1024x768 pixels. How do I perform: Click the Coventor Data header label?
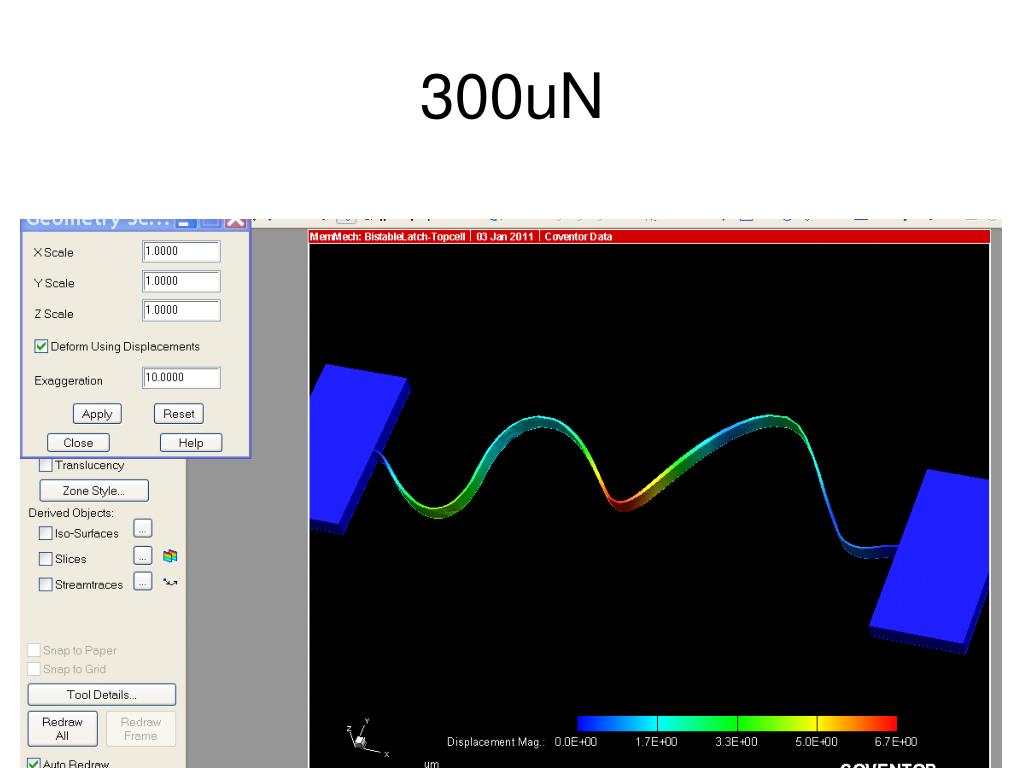(x=578, y=236)
